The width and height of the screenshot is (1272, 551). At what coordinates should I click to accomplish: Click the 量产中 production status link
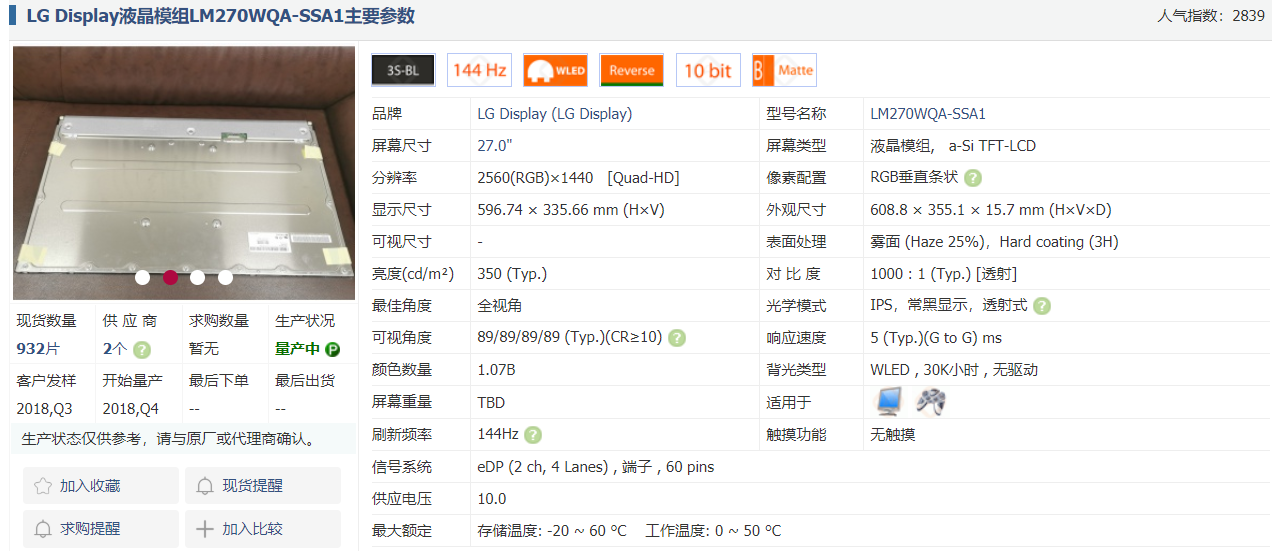pos(298,349)
